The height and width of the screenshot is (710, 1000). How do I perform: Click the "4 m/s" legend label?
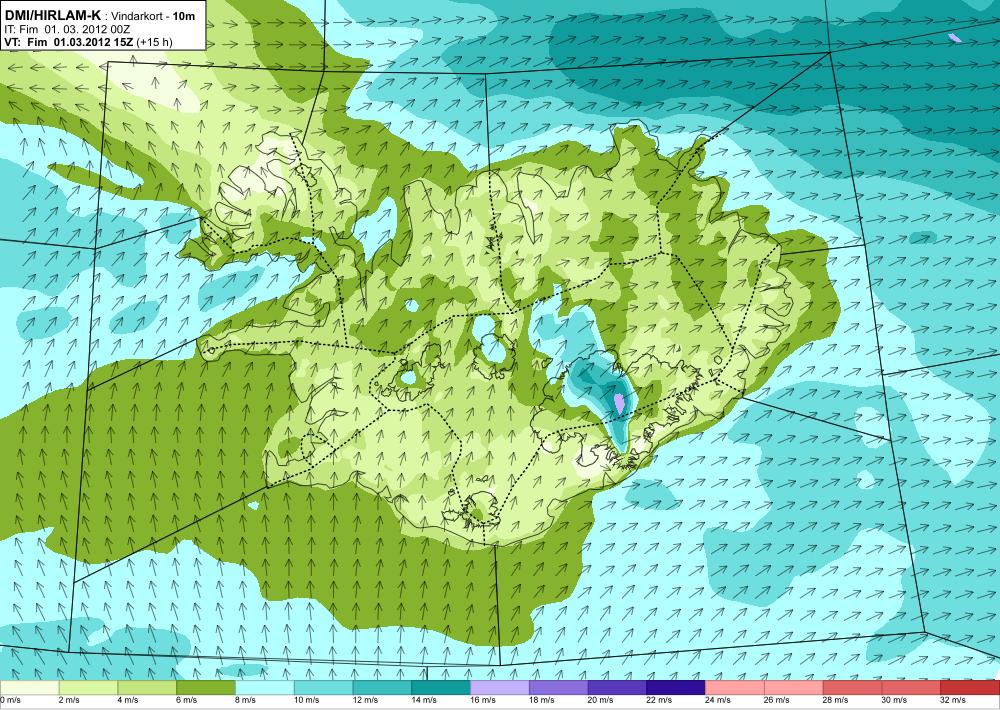(128, 700)
